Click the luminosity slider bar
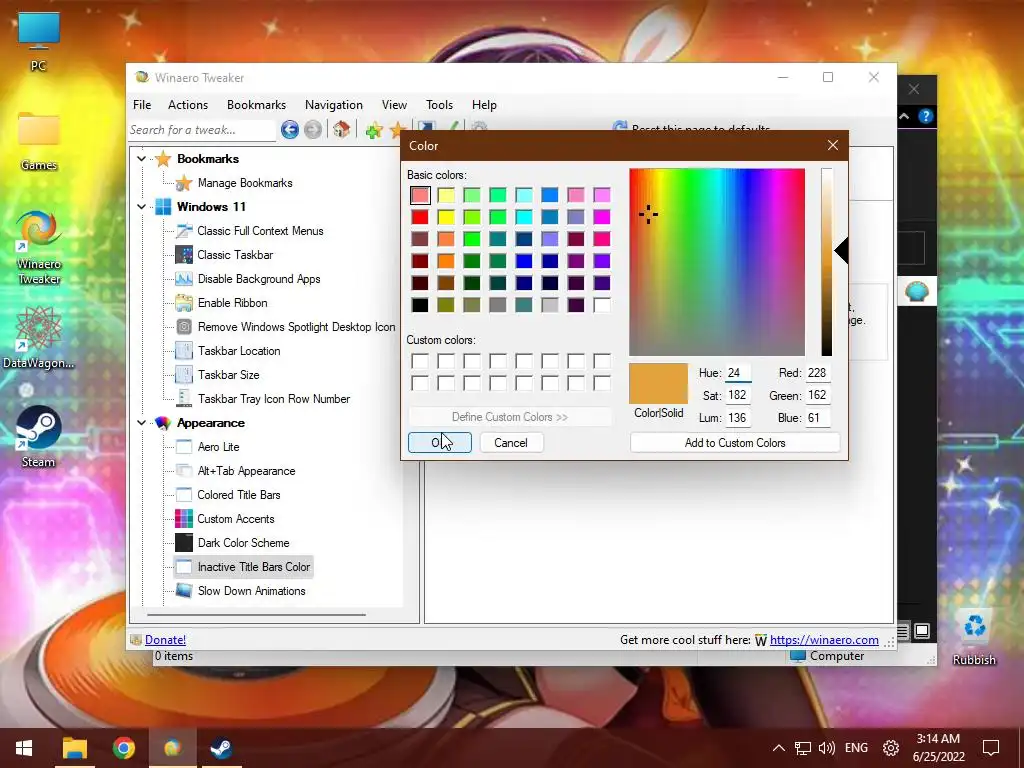This screenshot has height=768, width=1024. [827, 262]
